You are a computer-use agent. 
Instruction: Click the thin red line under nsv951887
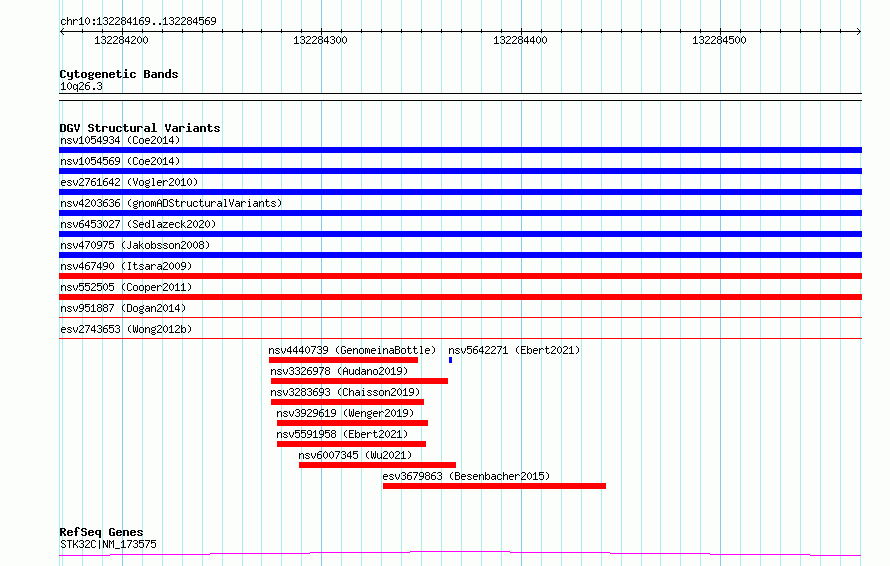click(460, 318)
